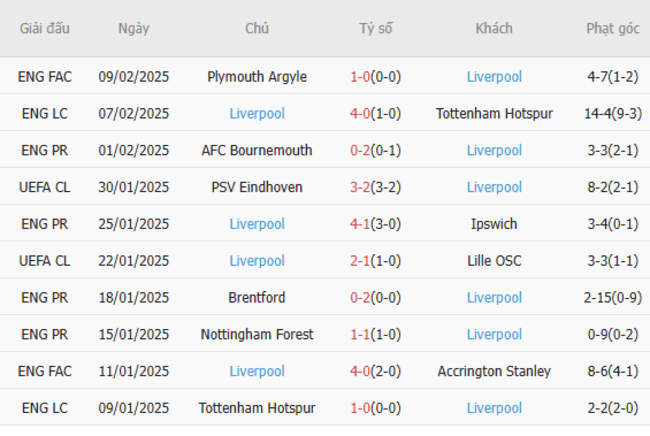Open the Accrington Stanley team link
The width and height of the screenshot is (650, 436).
click(x=494, y=371)
